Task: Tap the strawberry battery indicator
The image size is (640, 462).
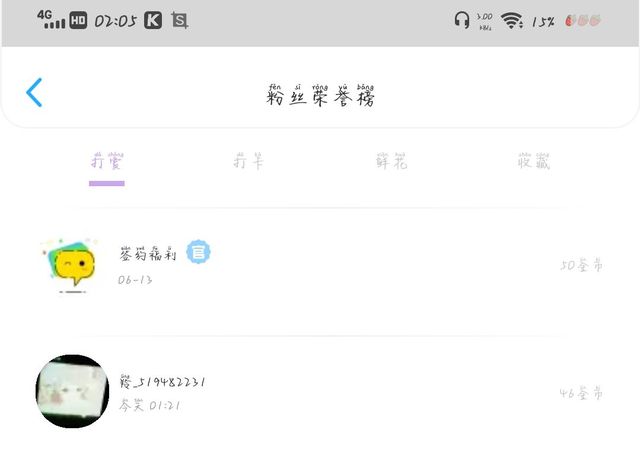Action: [x=583, y=20]
